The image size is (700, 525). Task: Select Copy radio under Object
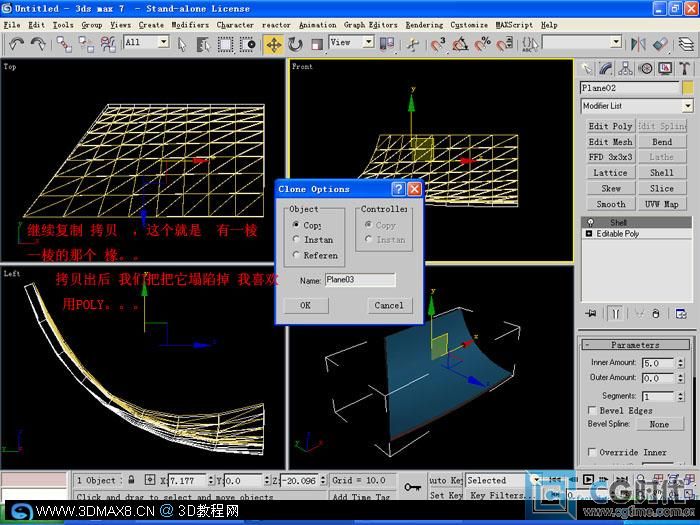296,225
